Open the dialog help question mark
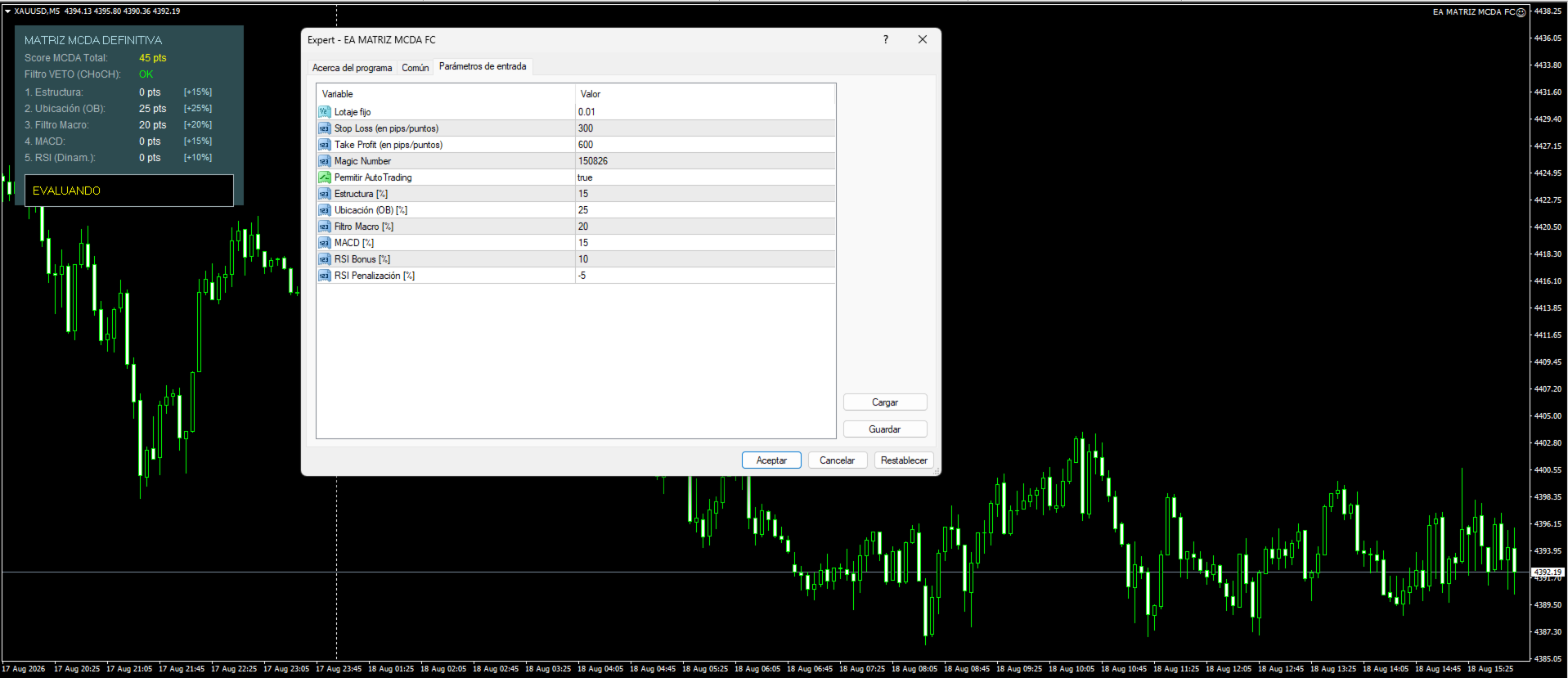Image resolution: width=1568 pixels, height=678 pixels. 886,39
